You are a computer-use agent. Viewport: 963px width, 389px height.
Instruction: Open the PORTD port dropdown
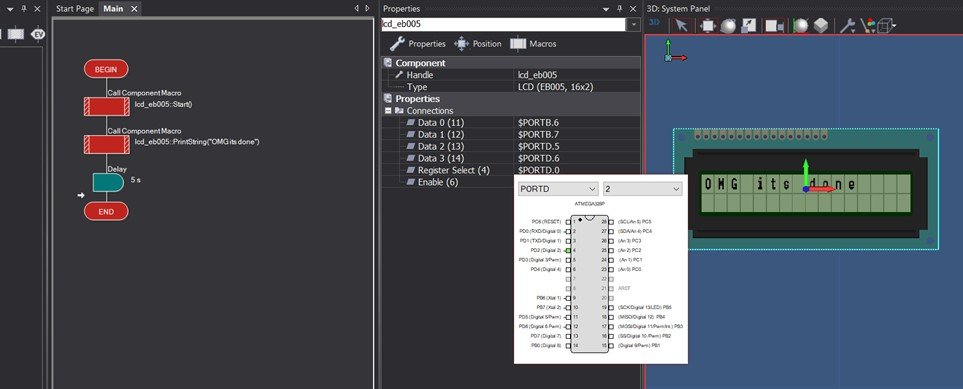(558, 189)
